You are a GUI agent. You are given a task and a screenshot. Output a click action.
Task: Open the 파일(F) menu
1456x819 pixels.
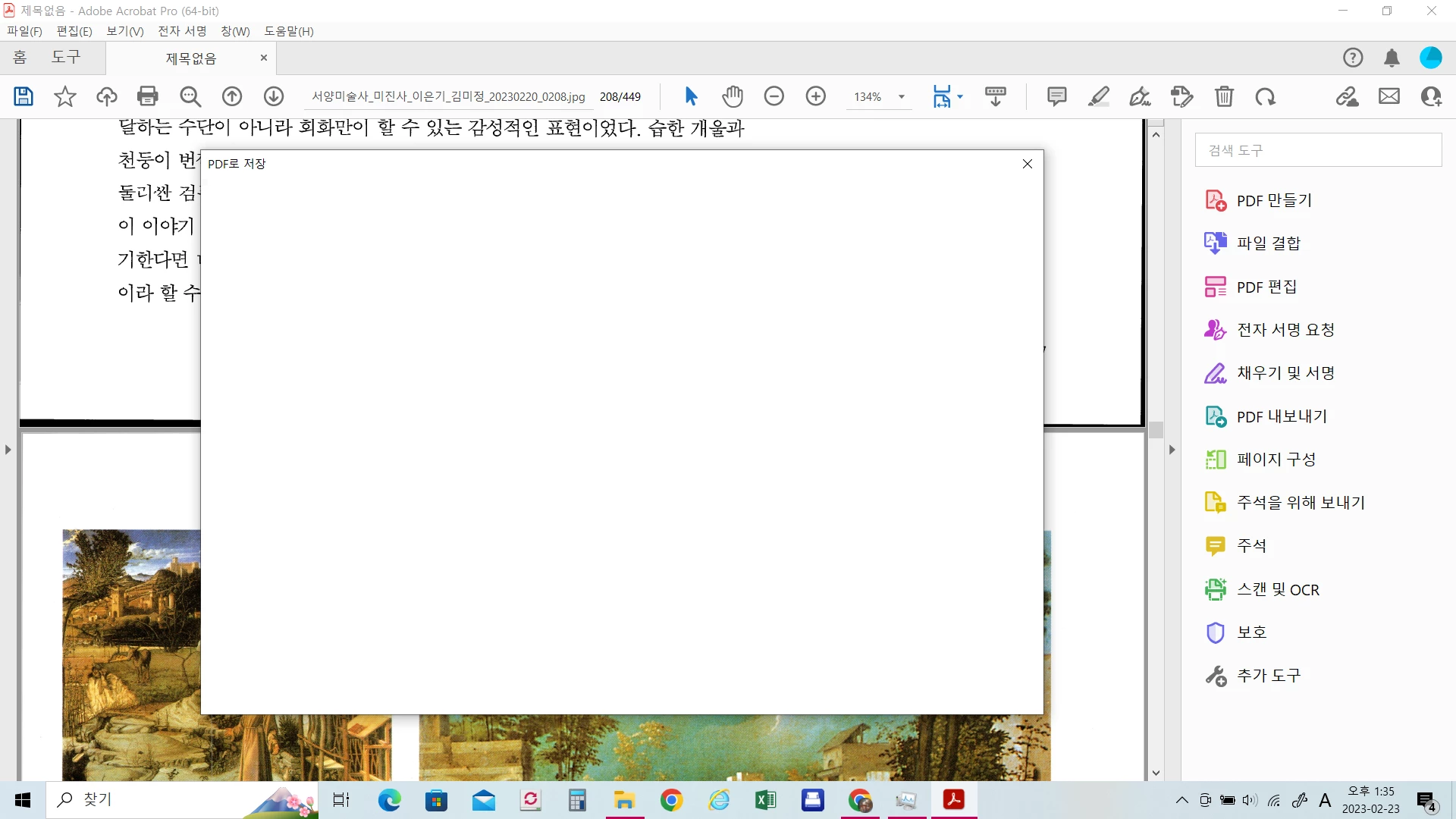(24, 31)
